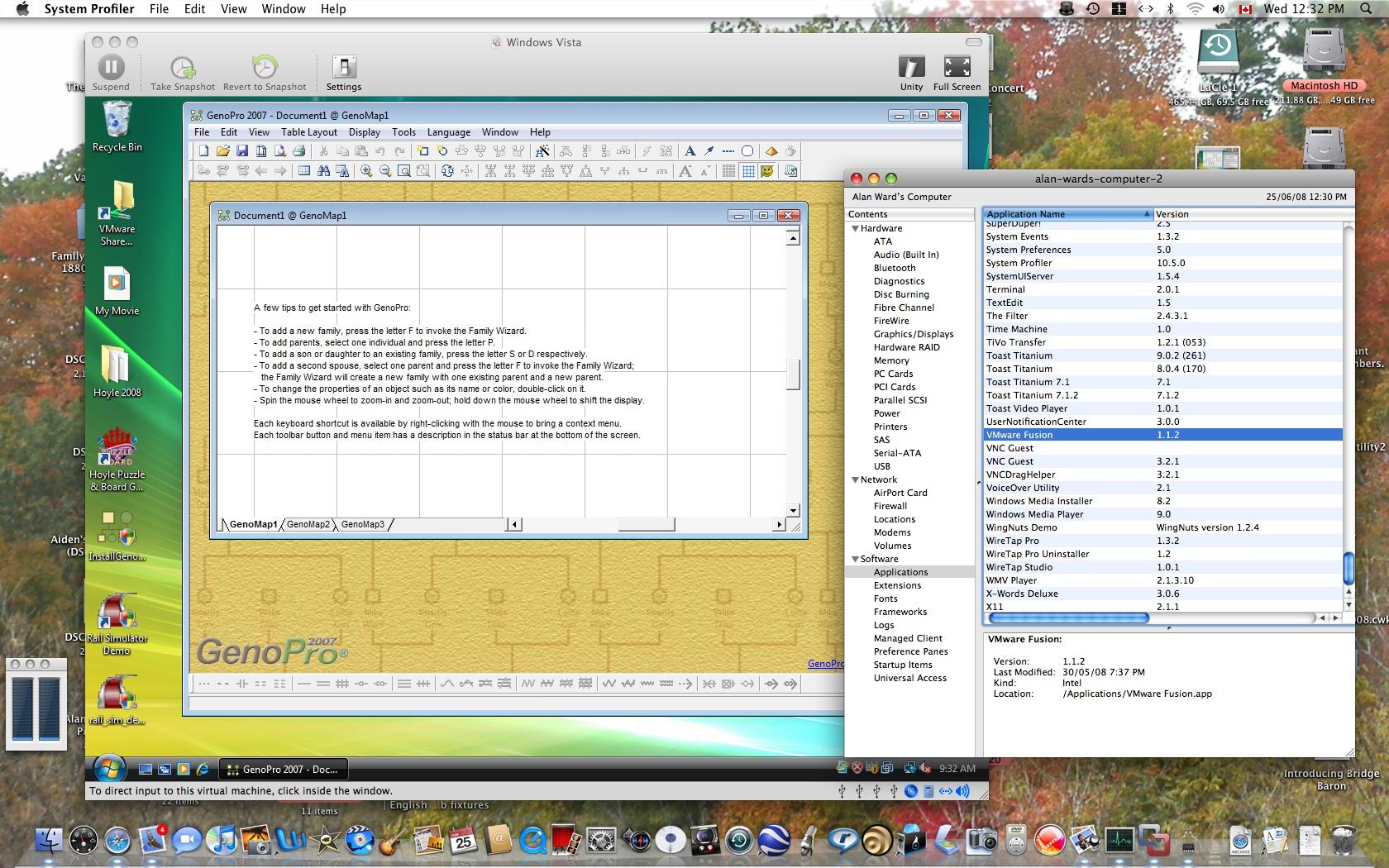Open the Language menu in GenoPro
This screenshot has width=1389, height=868.
[x=449, y=132]
